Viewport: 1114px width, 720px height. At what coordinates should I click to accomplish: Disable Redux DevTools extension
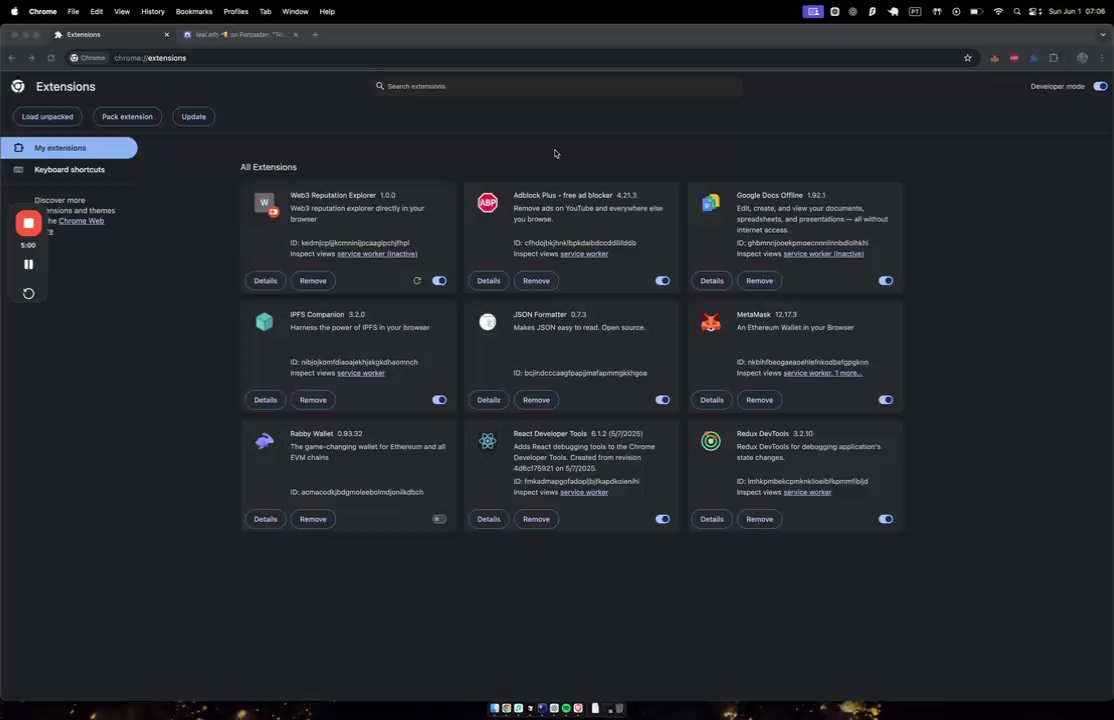(x=885, y=520)
